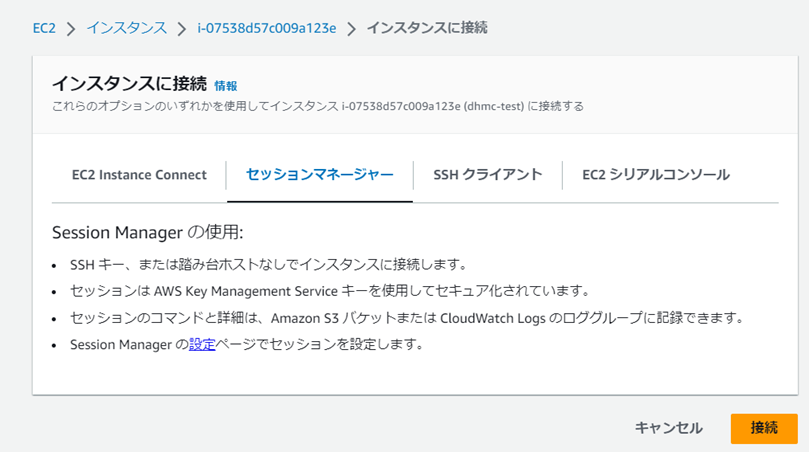
Task: Select the セッションマネージャー tab
Action: (x=320, y=175)
